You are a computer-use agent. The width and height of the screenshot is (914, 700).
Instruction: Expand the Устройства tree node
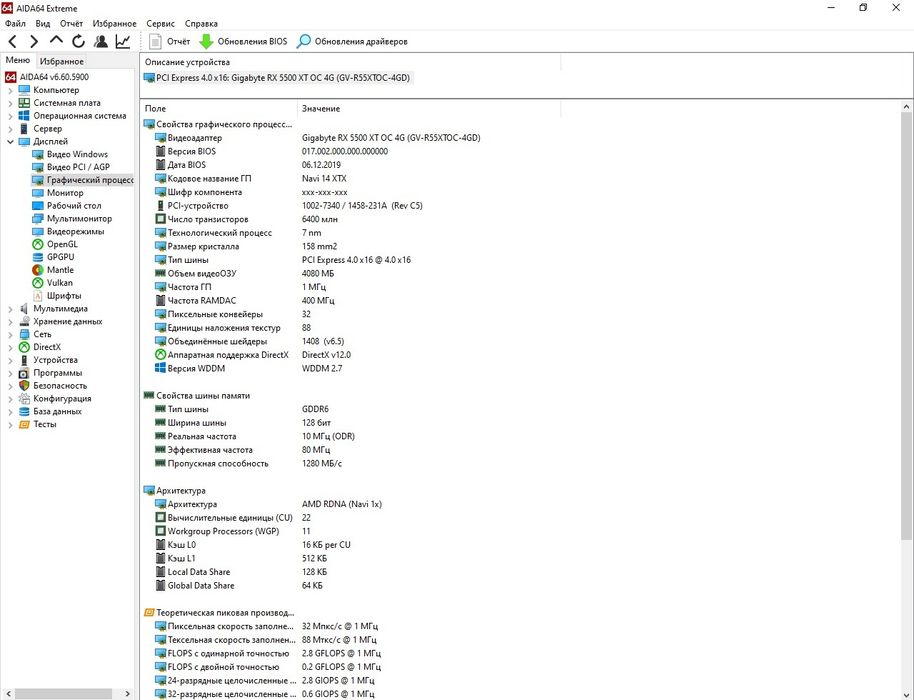coord(10,360)
